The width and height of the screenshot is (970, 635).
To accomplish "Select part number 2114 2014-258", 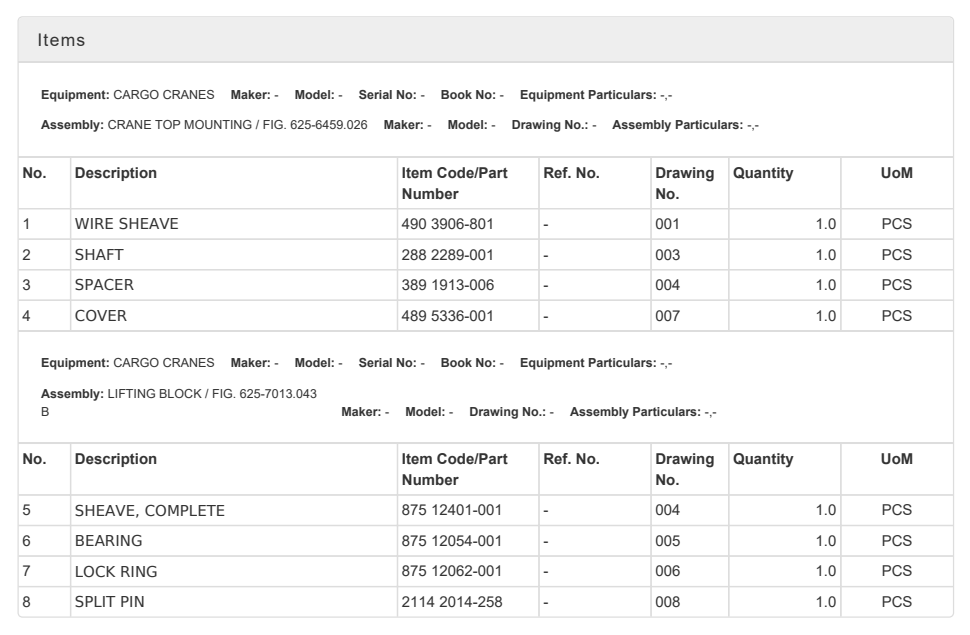I will (x=451, y=602).
